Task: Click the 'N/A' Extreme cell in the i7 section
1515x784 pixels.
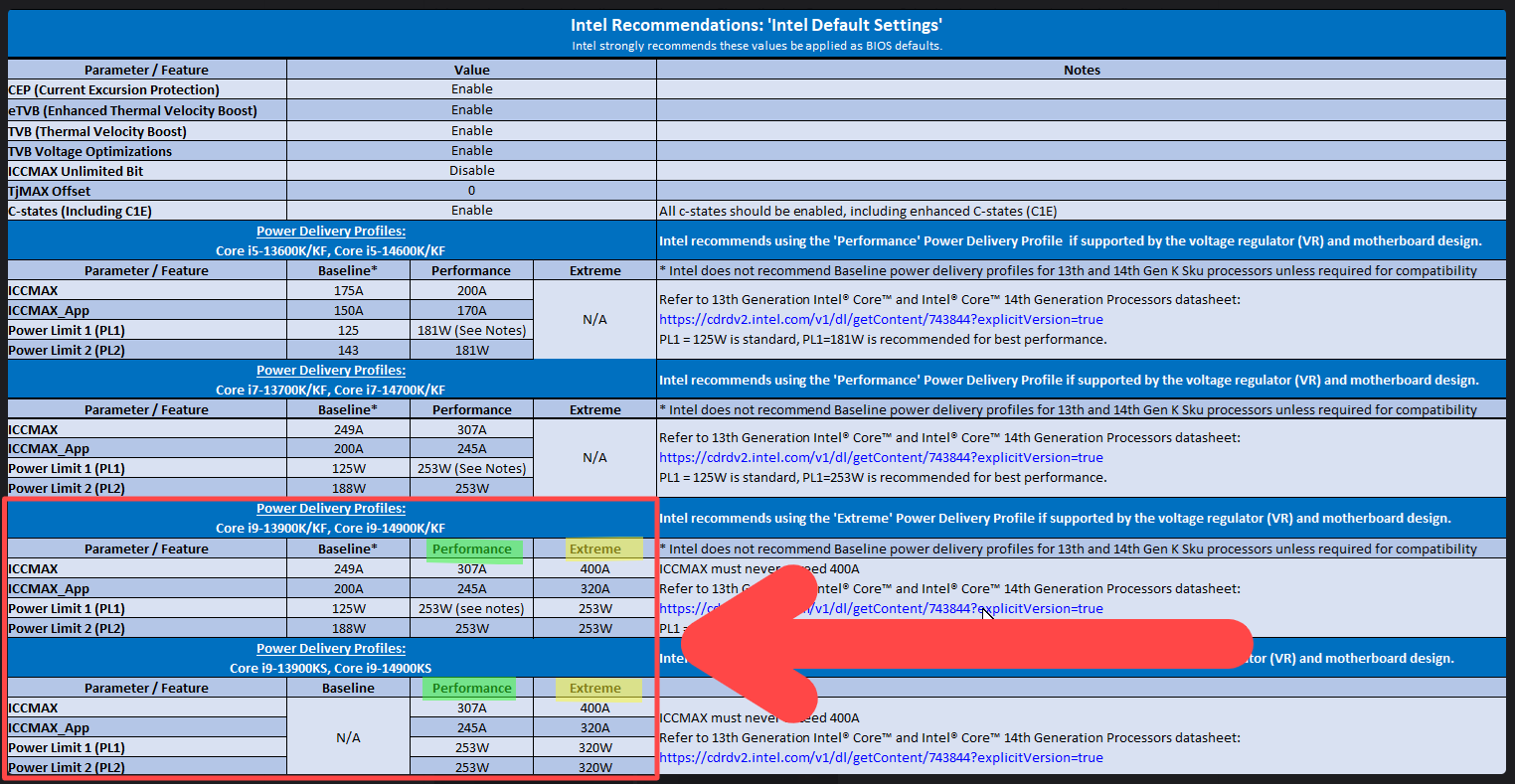Action: [x=594, y=457]
